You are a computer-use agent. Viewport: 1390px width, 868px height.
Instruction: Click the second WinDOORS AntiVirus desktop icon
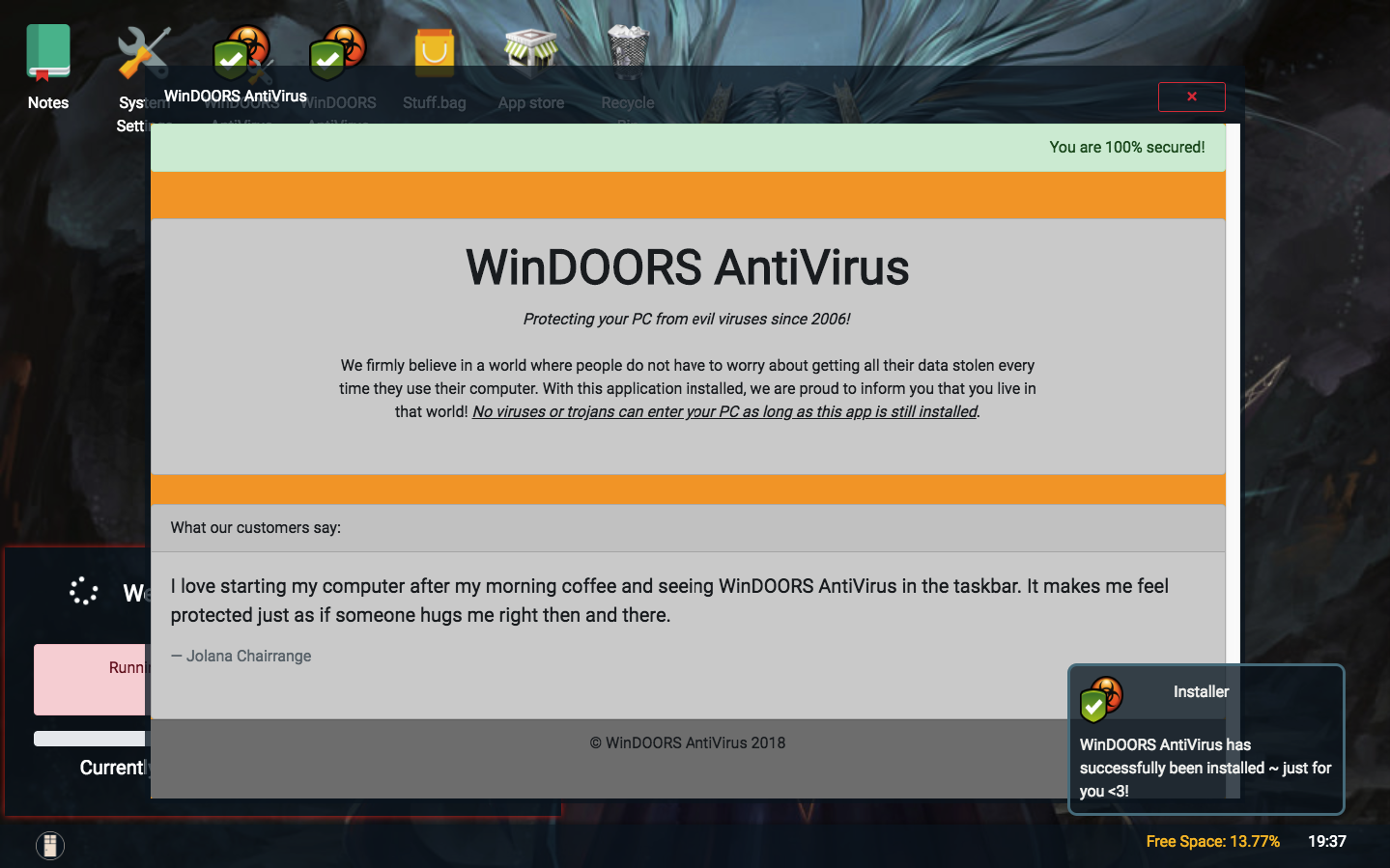pyautogui.click(x=337, y=54)
